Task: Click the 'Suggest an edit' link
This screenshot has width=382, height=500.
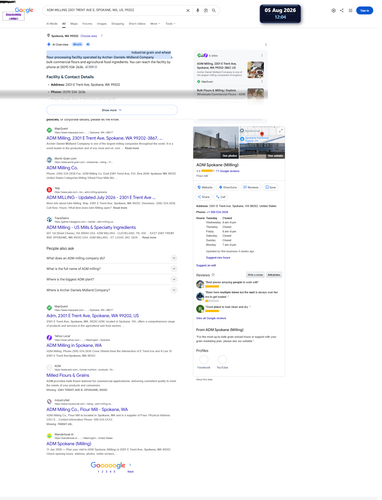Action: tap(206, 265)
